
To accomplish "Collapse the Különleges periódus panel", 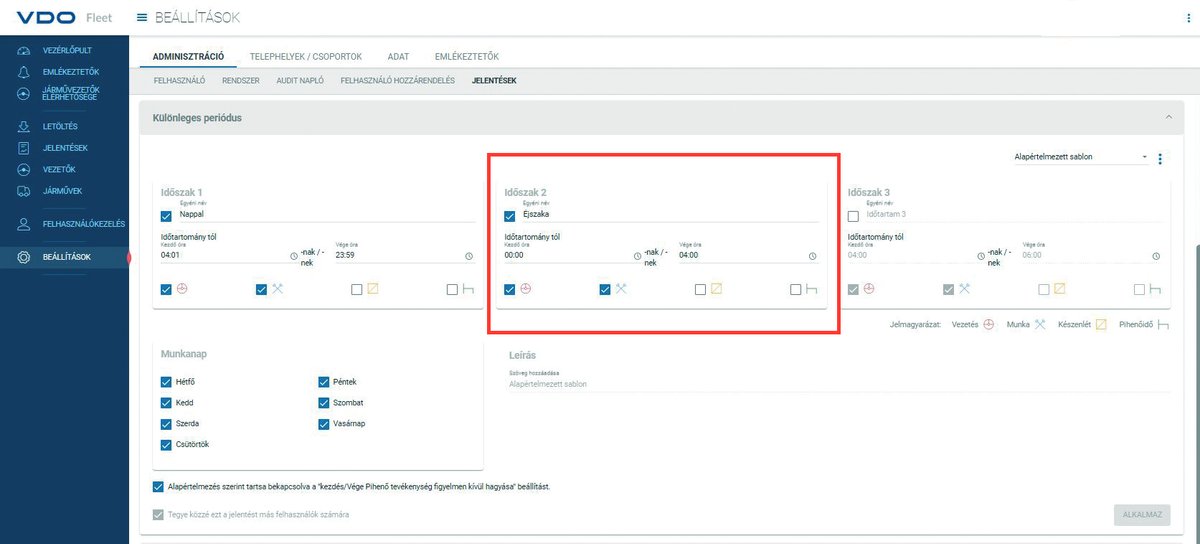I will (x=1167, y=118).
